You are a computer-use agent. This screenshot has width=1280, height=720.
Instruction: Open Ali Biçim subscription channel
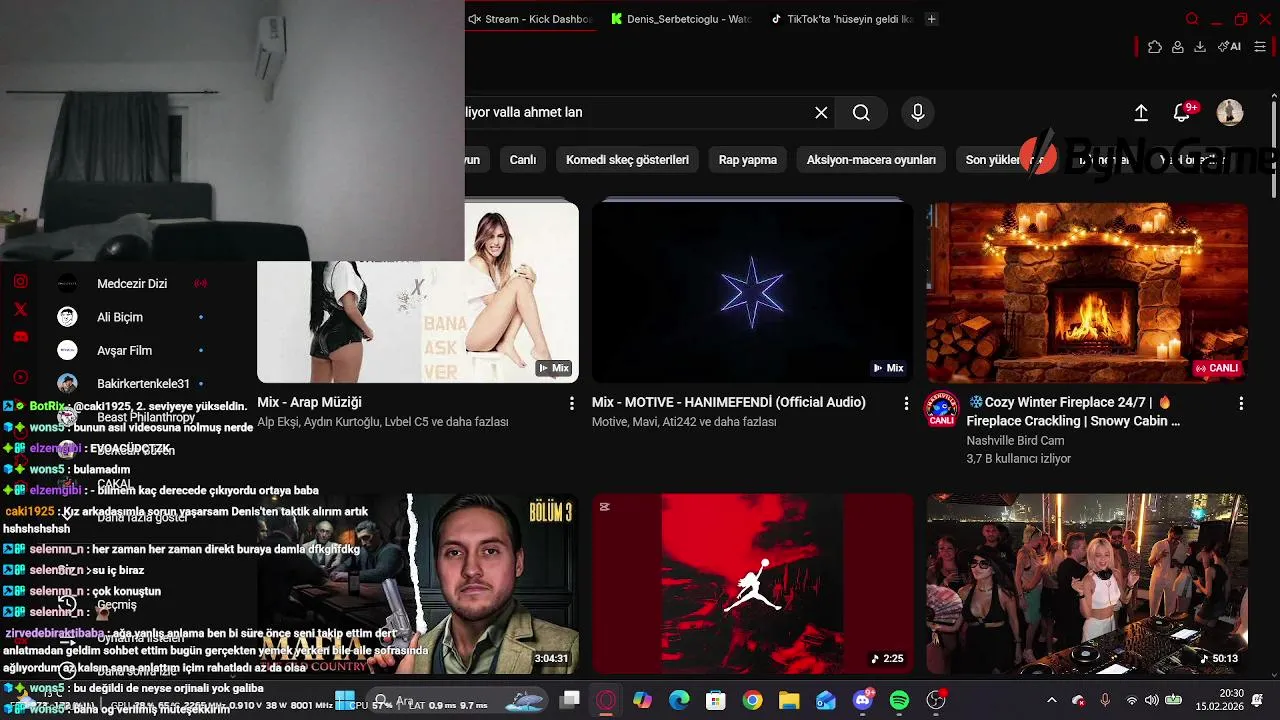(132, 317)
